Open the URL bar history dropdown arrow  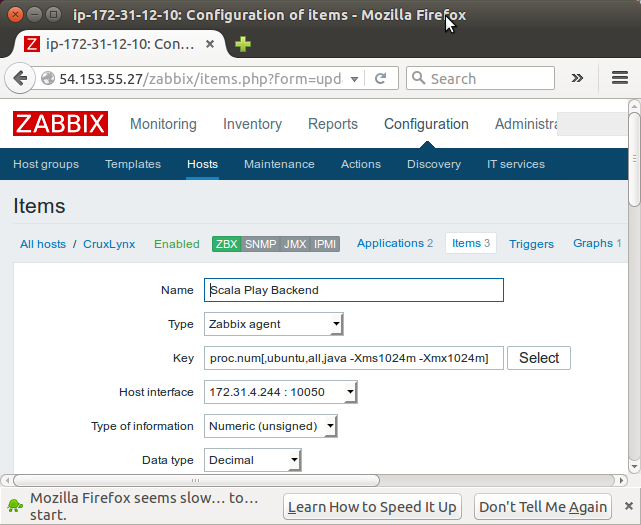tap(354, 79)
